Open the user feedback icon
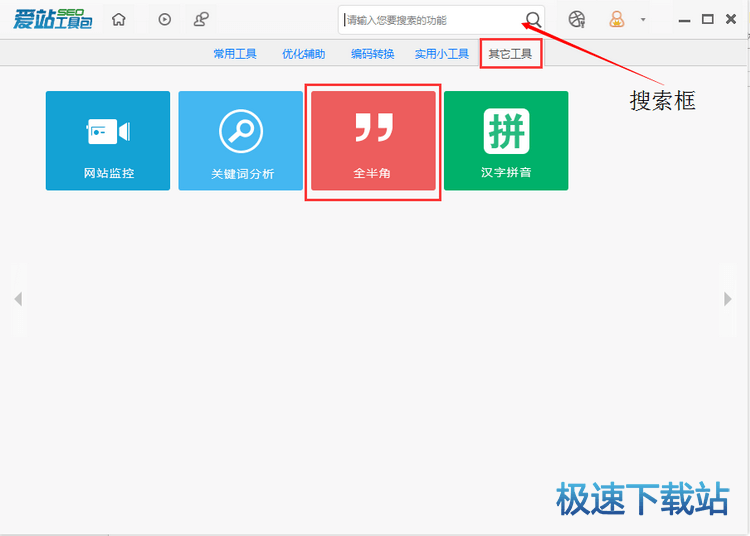 click(201, 20)
